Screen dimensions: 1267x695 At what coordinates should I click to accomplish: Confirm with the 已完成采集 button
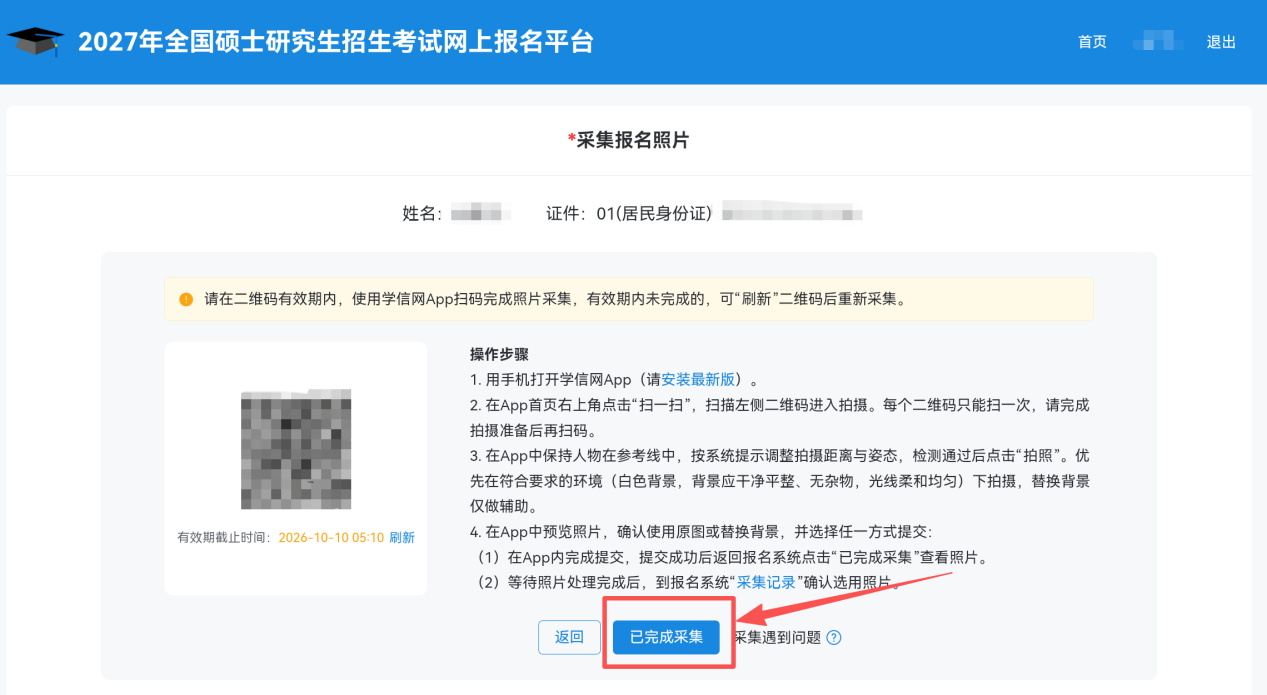click(666, 637)
